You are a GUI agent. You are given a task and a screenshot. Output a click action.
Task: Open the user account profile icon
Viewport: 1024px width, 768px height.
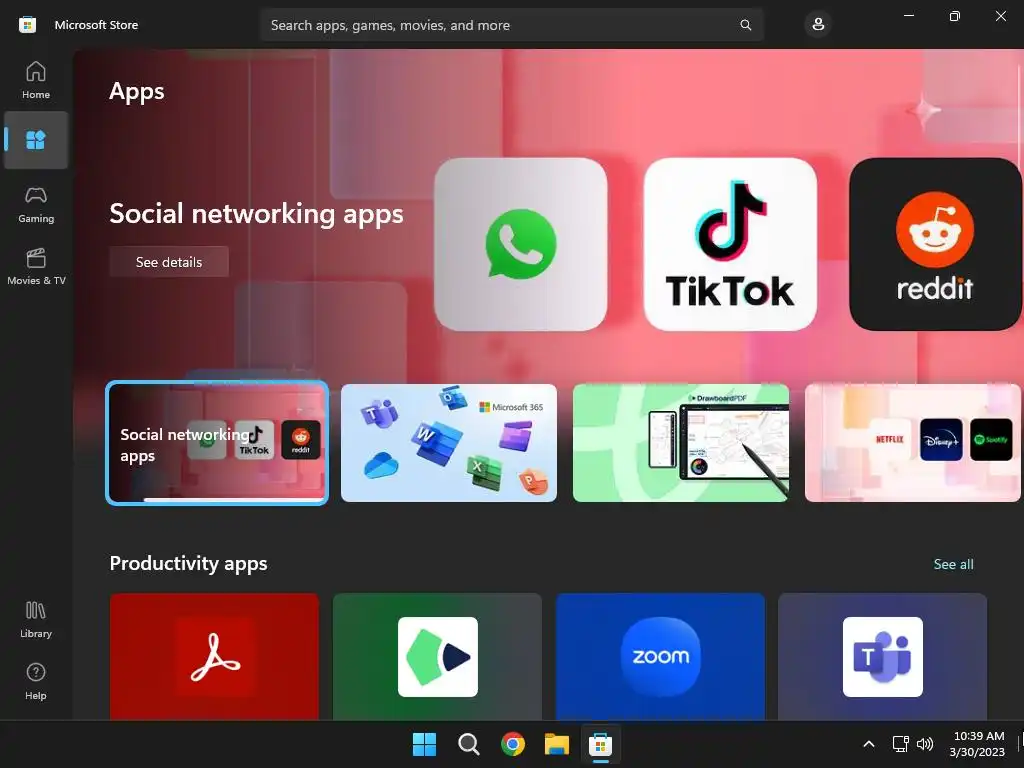(818, 25)
